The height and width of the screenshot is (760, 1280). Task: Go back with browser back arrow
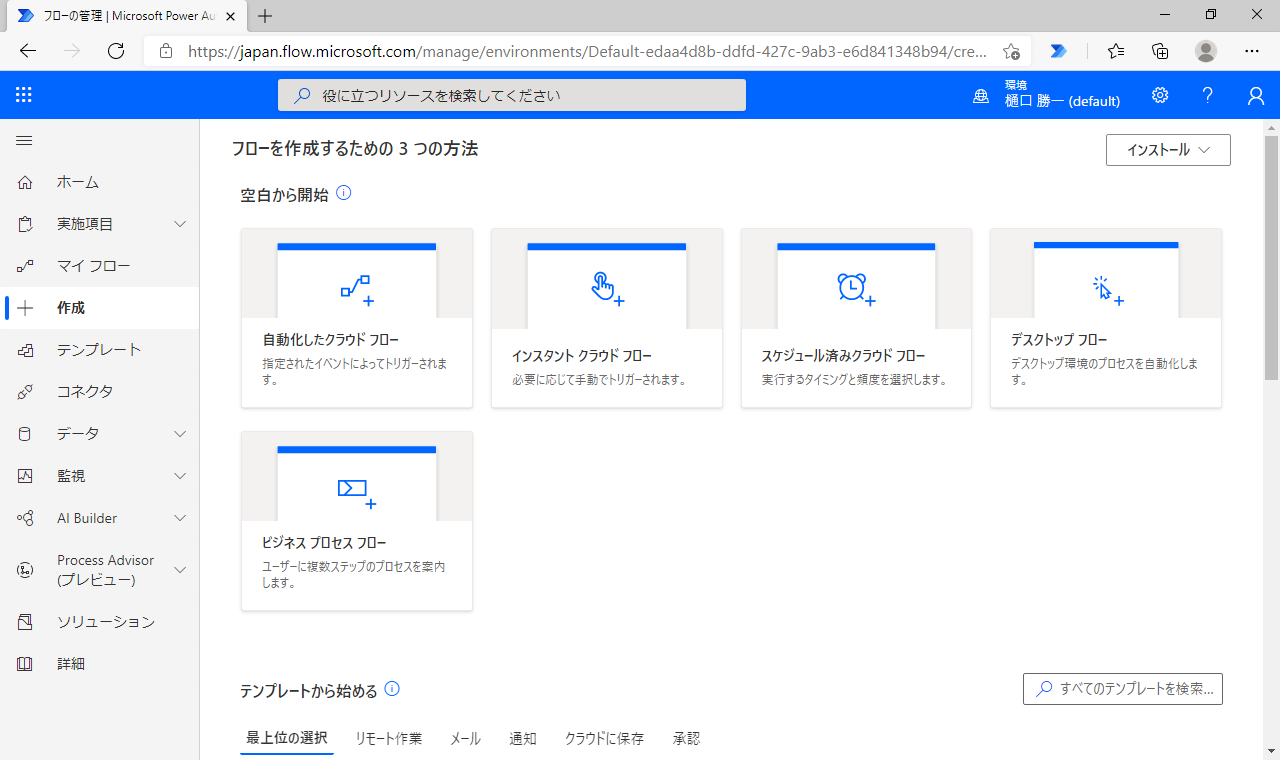click(28, 51)
